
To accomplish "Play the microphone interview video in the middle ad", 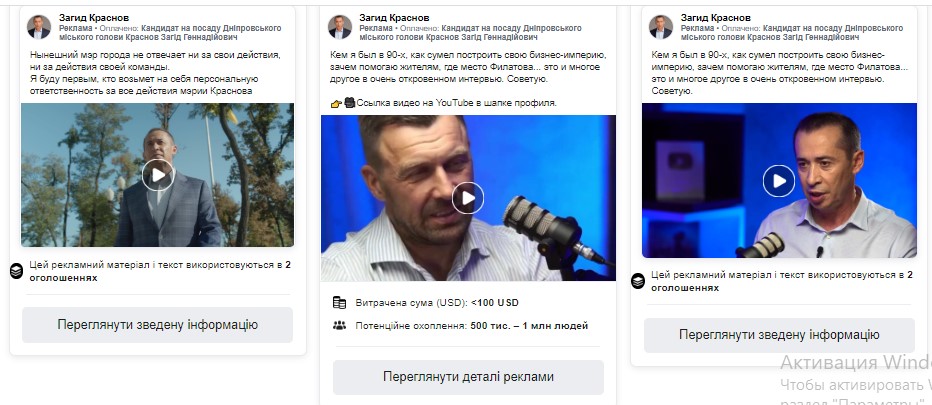I will click(468, 198).
